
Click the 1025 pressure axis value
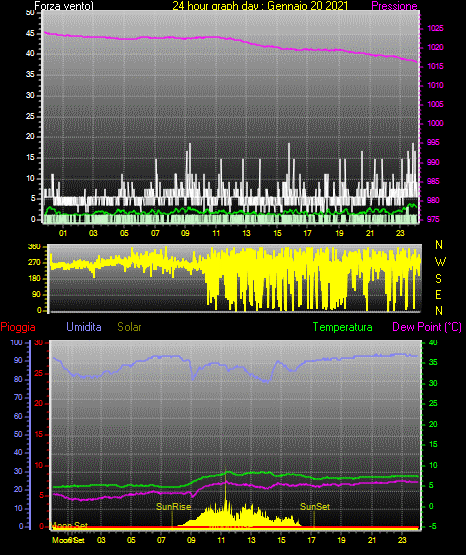[x=435, y=28]
